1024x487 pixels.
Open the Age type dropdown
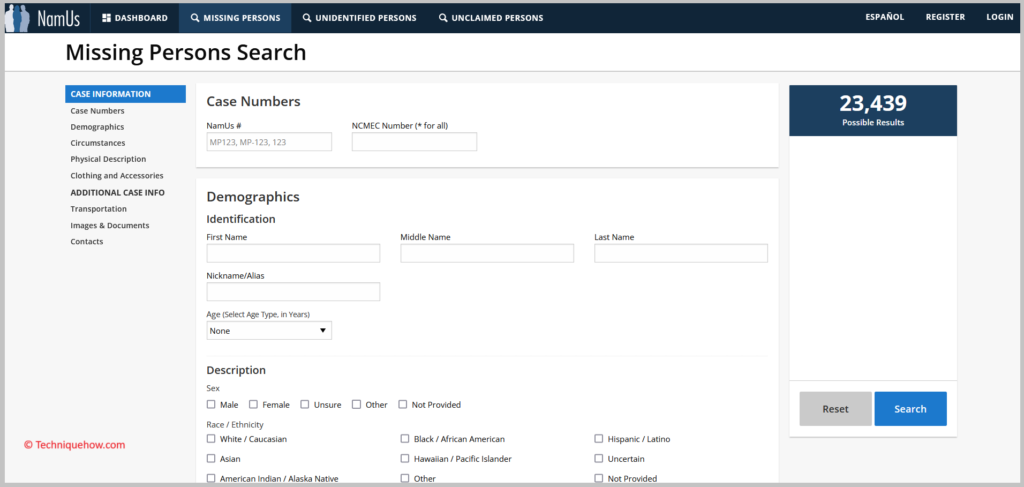click(269, 331)
